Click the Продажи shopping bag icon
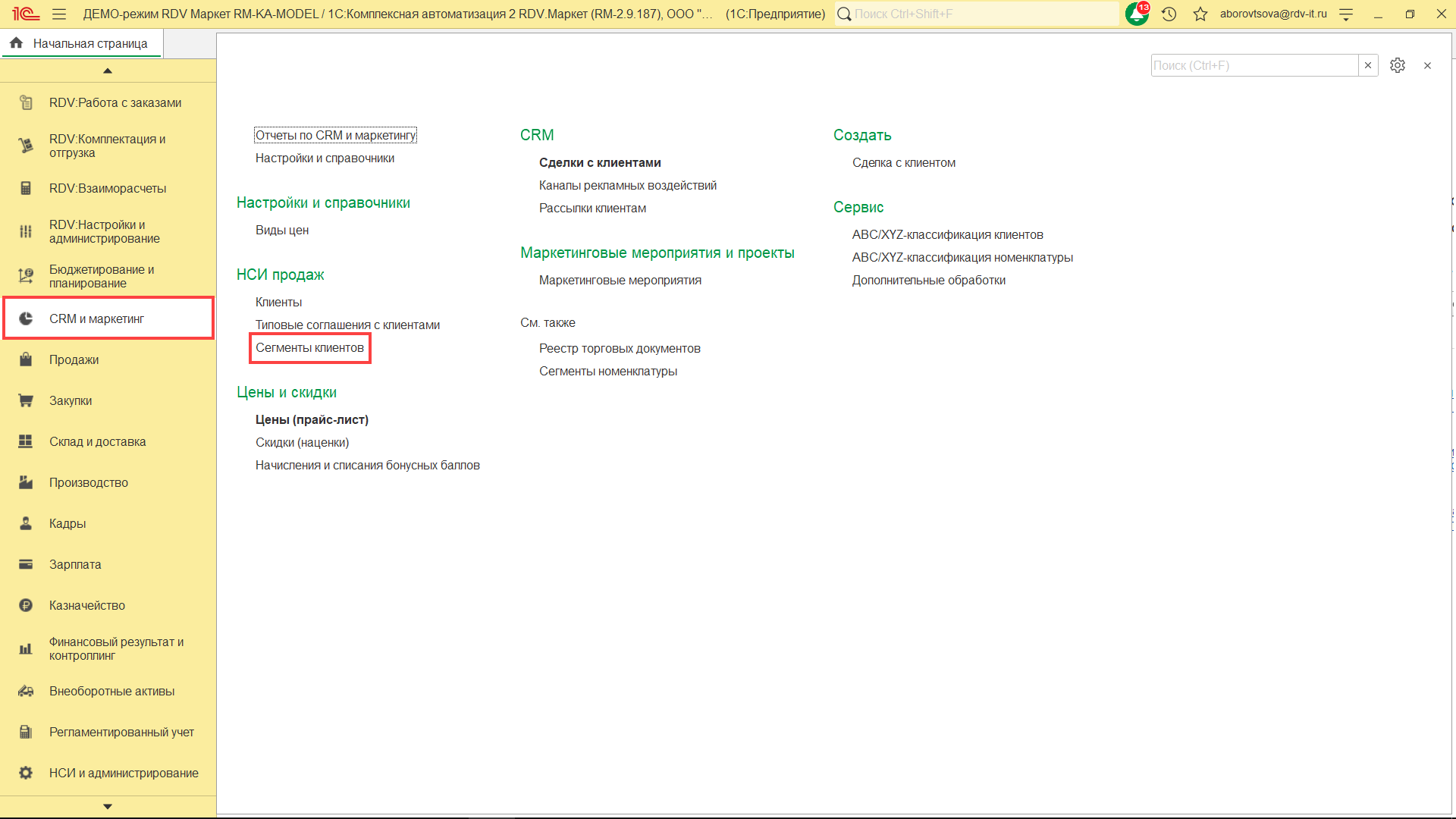 [26, 359]
